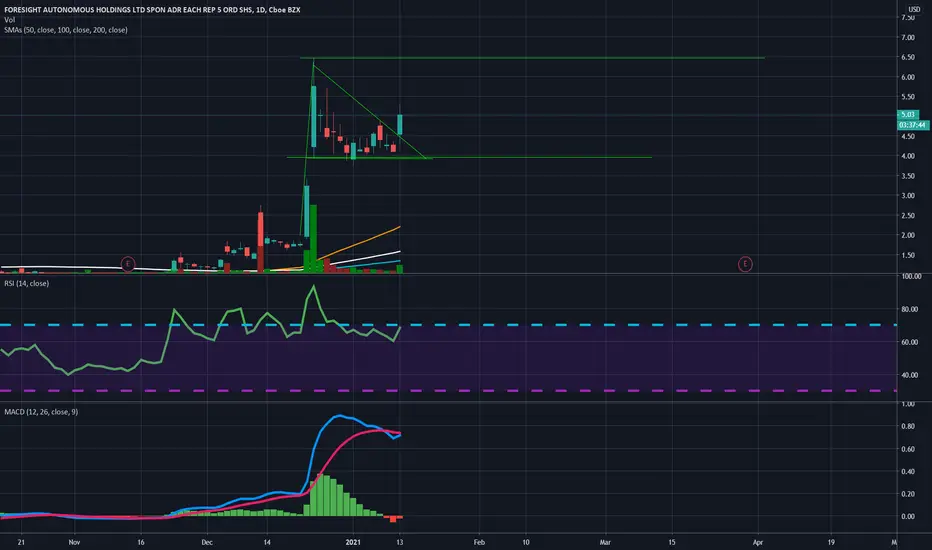Click the '14' date axis label

coord(267,542)
